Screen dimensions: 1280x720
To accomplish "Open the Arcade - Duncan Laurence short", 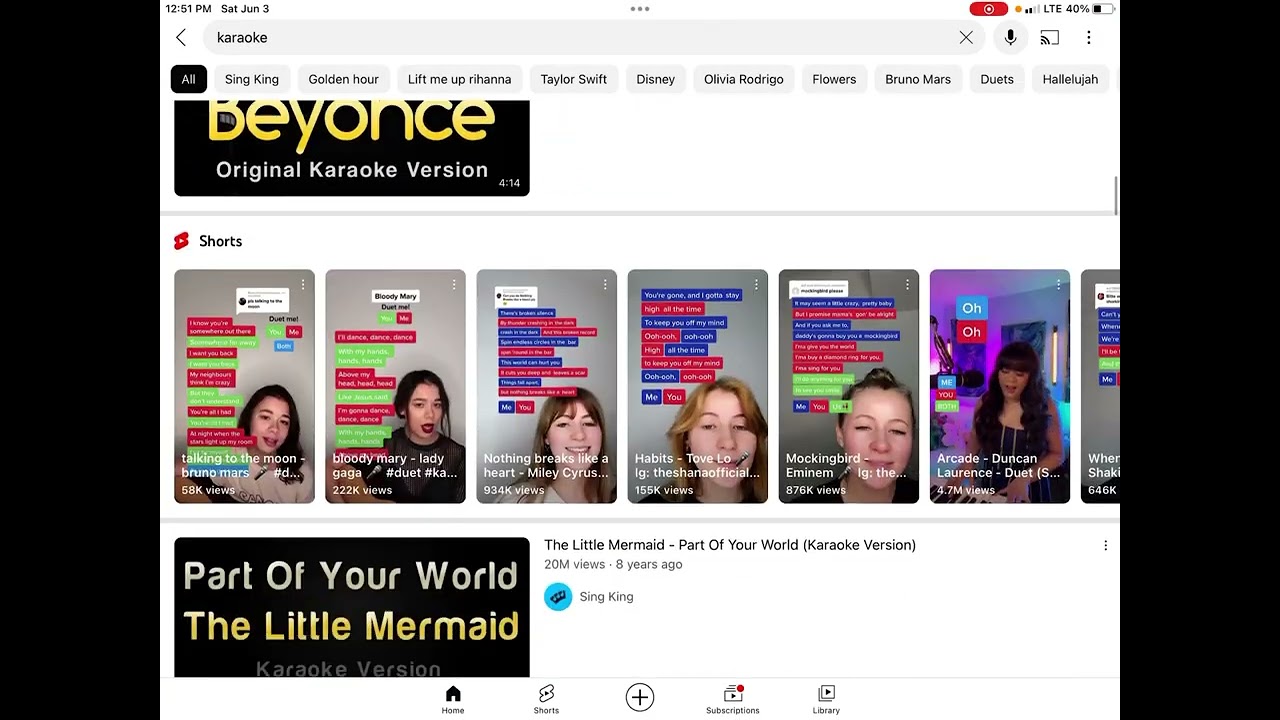I will tap(1000, 386).
